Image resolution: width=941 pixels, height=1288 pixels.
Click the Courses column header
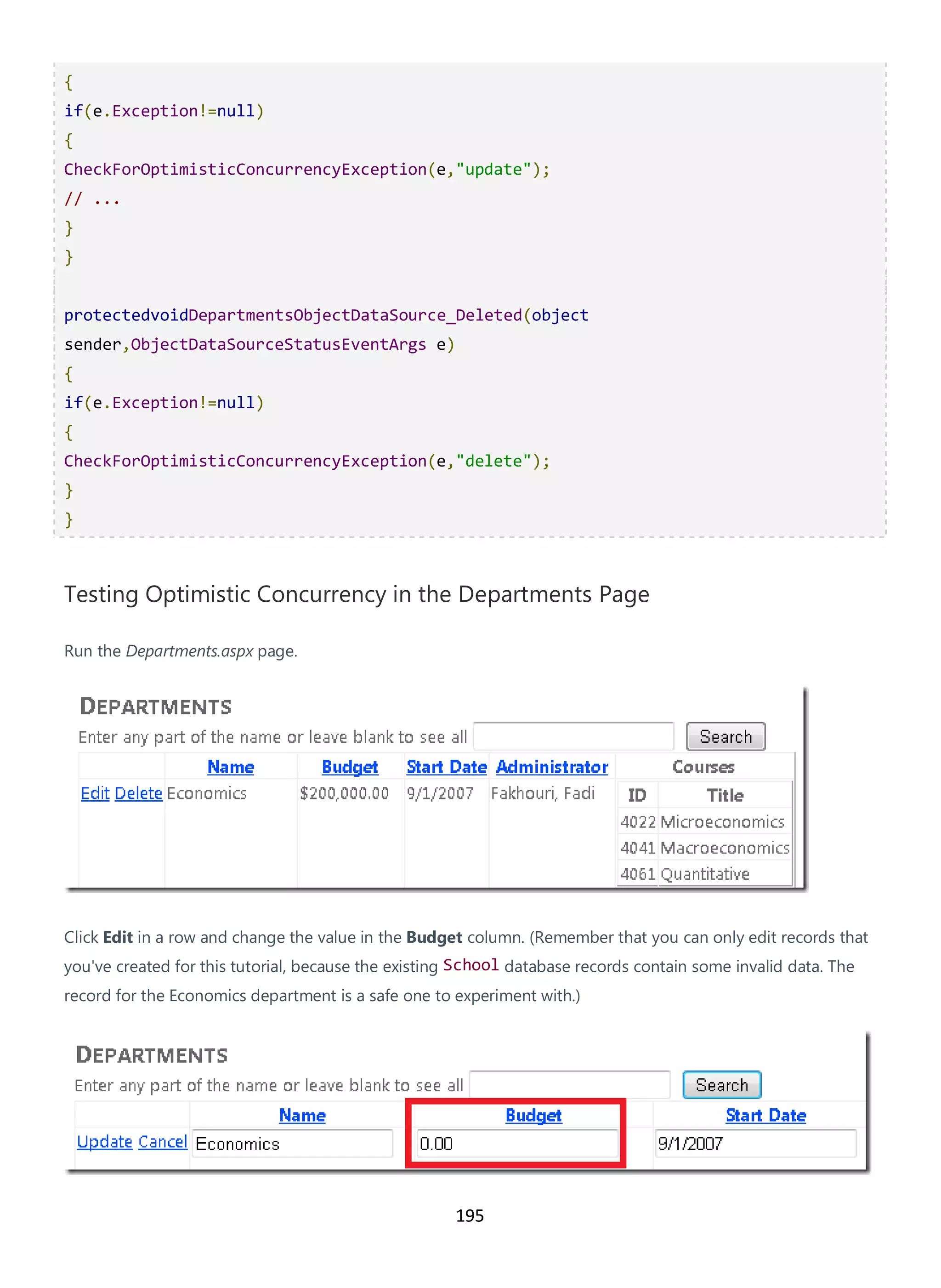pyautogui.click(x=703, y=767)
